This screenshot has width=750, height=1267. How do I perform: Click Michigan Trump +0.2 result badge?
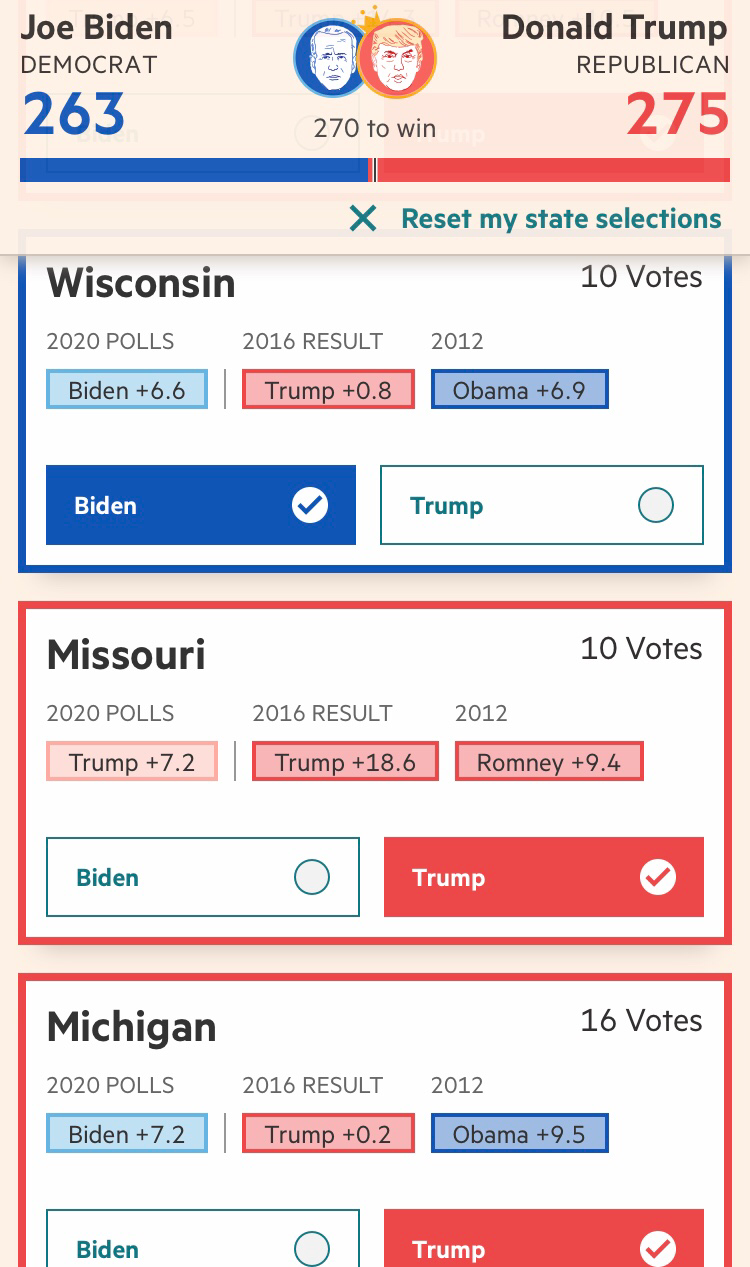tap(328, 1134)
